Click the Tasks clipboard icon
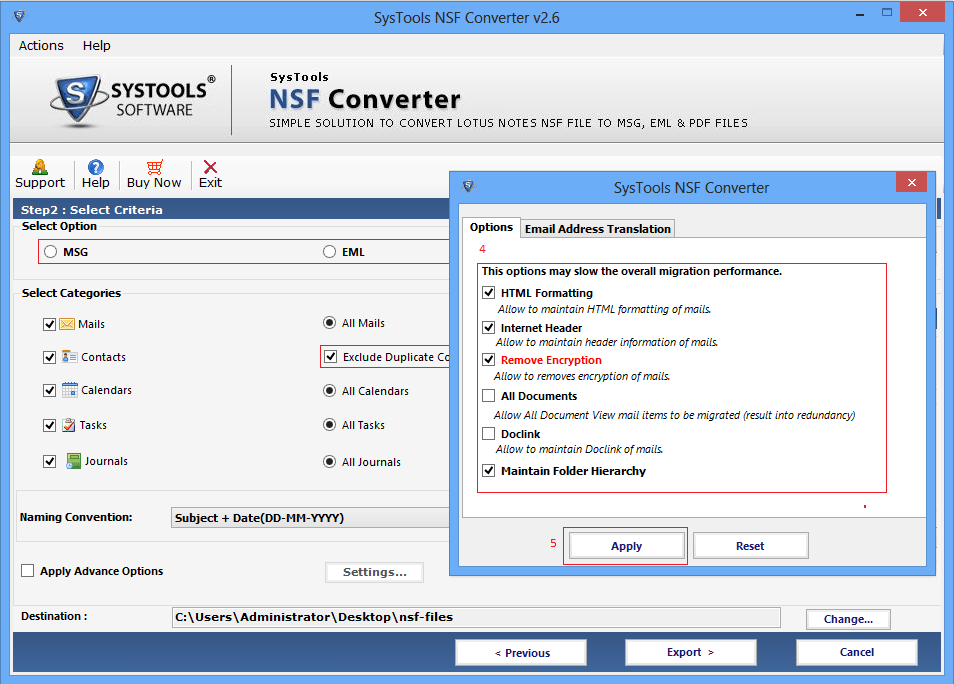The width and height of the screenshot is (954, 684). click(x=69, y=425)
